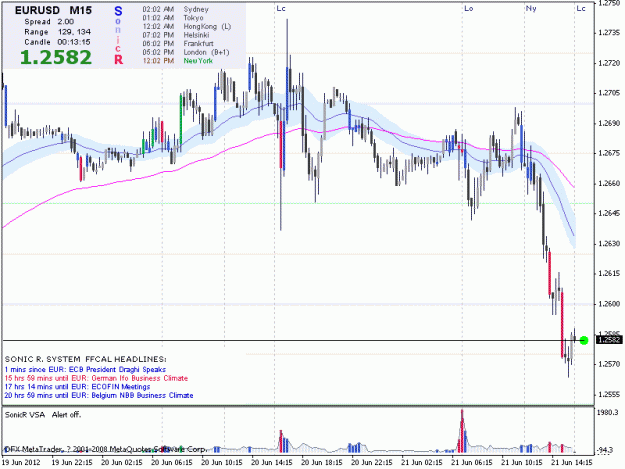Click the 1.2555 price axis label
625x469 pixels.
(609, 394)
